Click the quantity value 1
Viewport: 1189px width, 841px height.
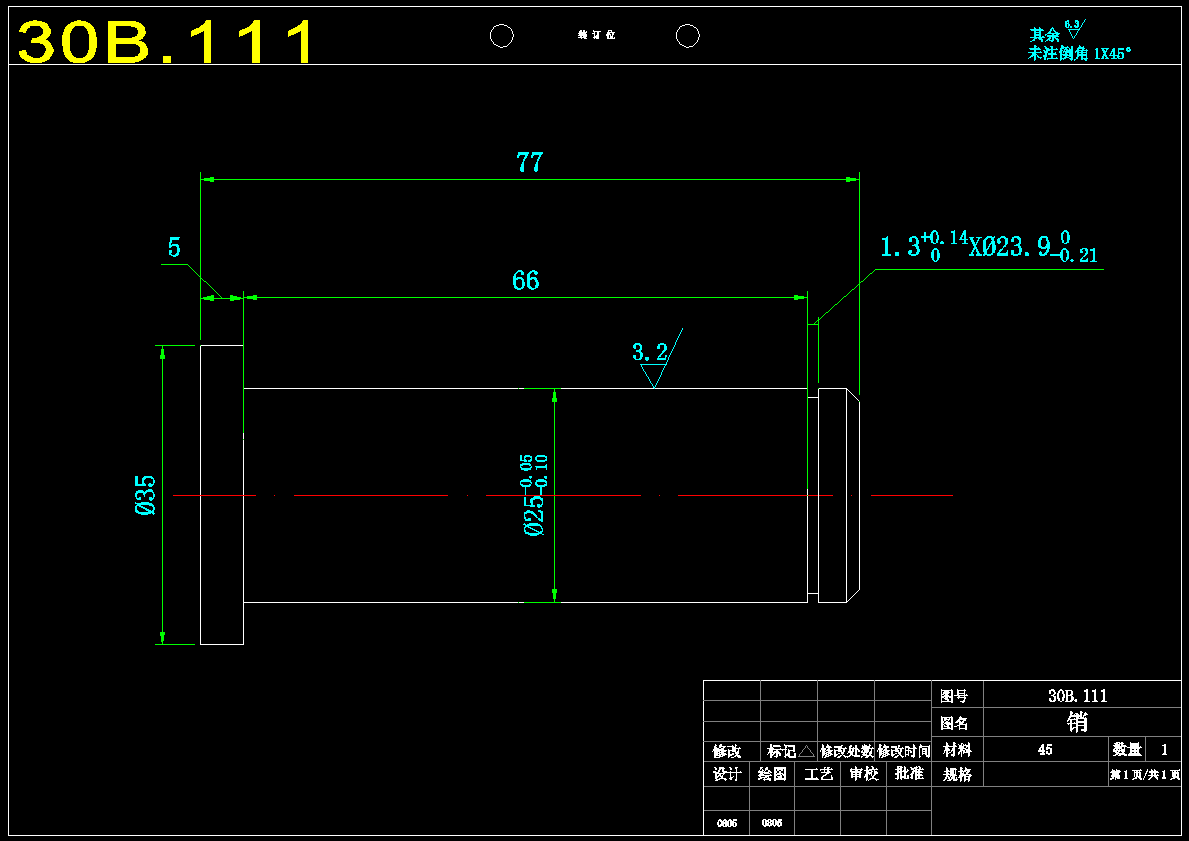coord(1165,750)
